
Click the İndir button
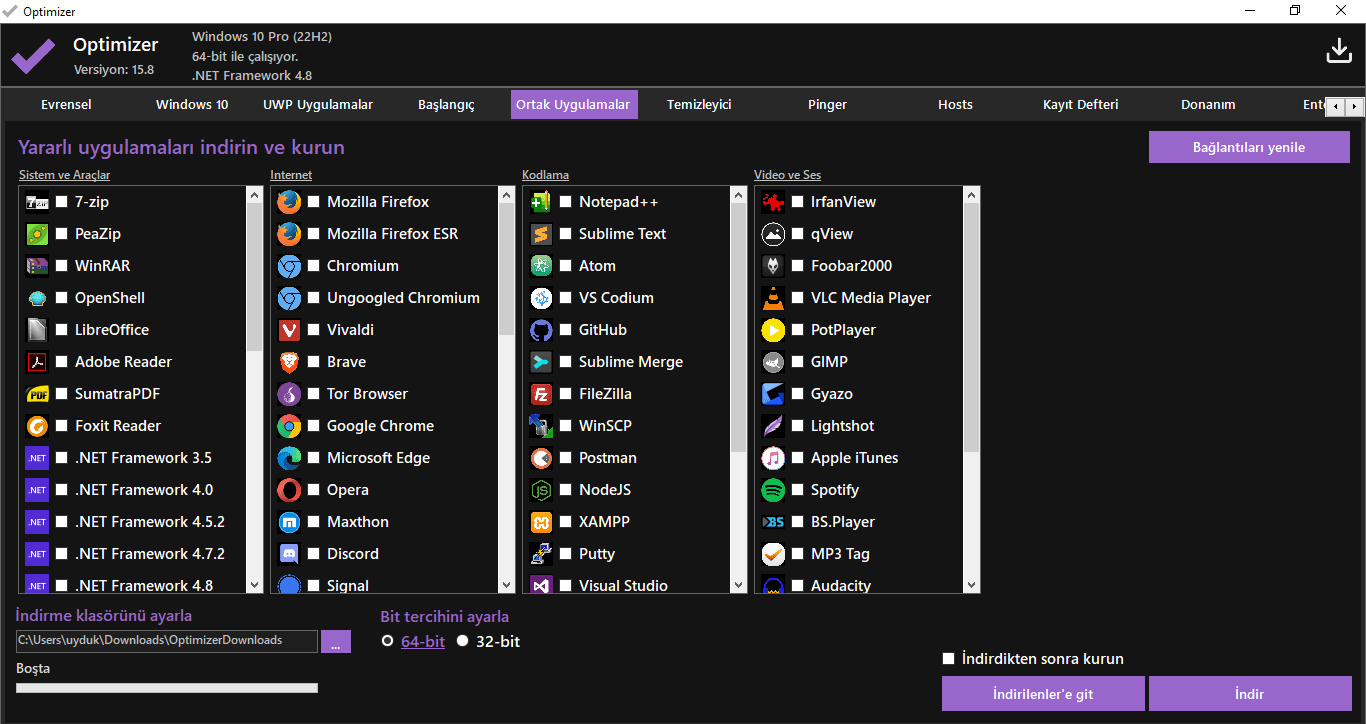pyautogui.click(x=1250, y=694)
